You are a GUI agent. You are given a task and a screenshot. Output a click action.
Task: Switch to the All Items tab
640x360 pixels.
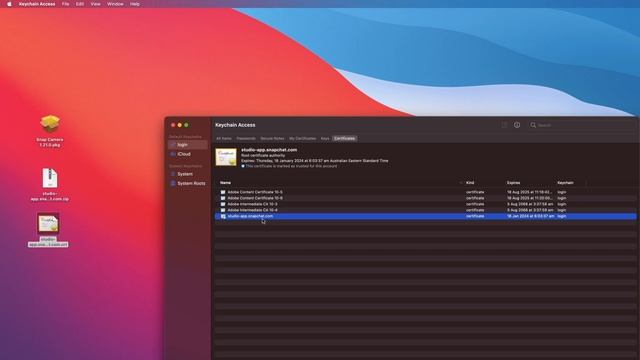point(224,139)
